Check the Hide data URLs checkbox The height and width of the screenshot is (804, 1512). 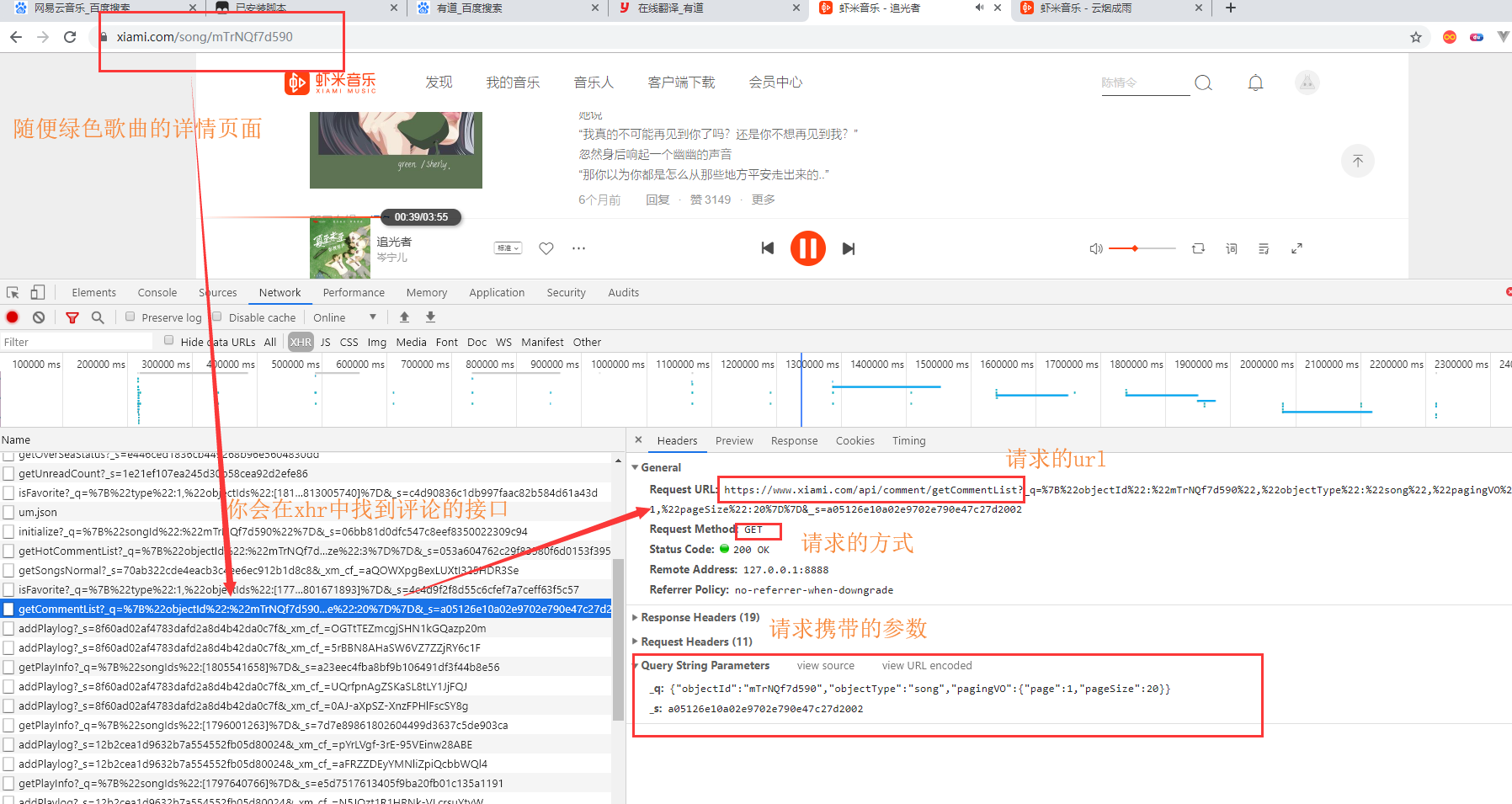point(169,341)
